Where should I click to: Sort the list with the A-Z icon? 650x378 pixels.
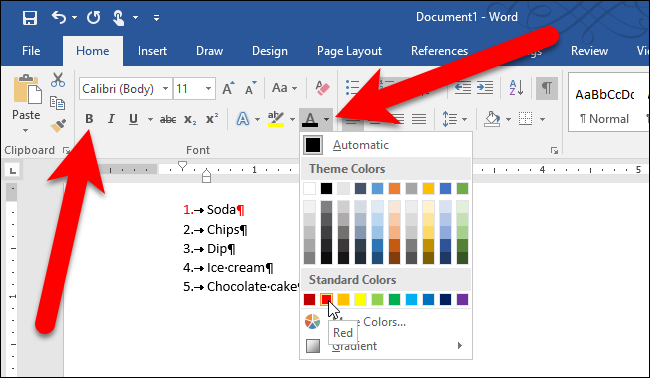click(516, 87)
